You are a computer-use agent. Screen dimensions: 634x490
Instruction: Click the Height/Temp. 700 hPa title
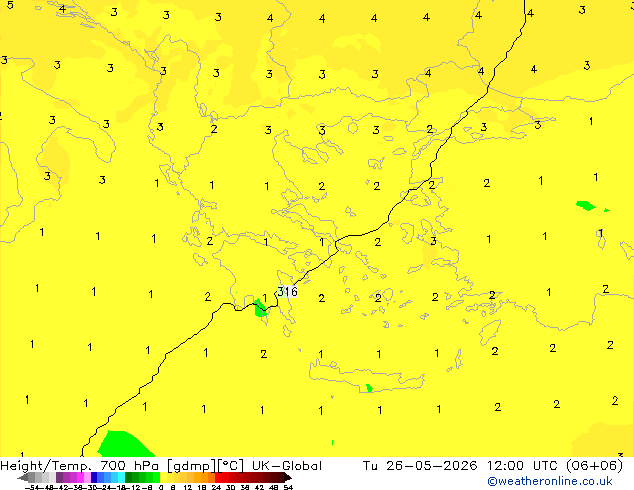81,466
